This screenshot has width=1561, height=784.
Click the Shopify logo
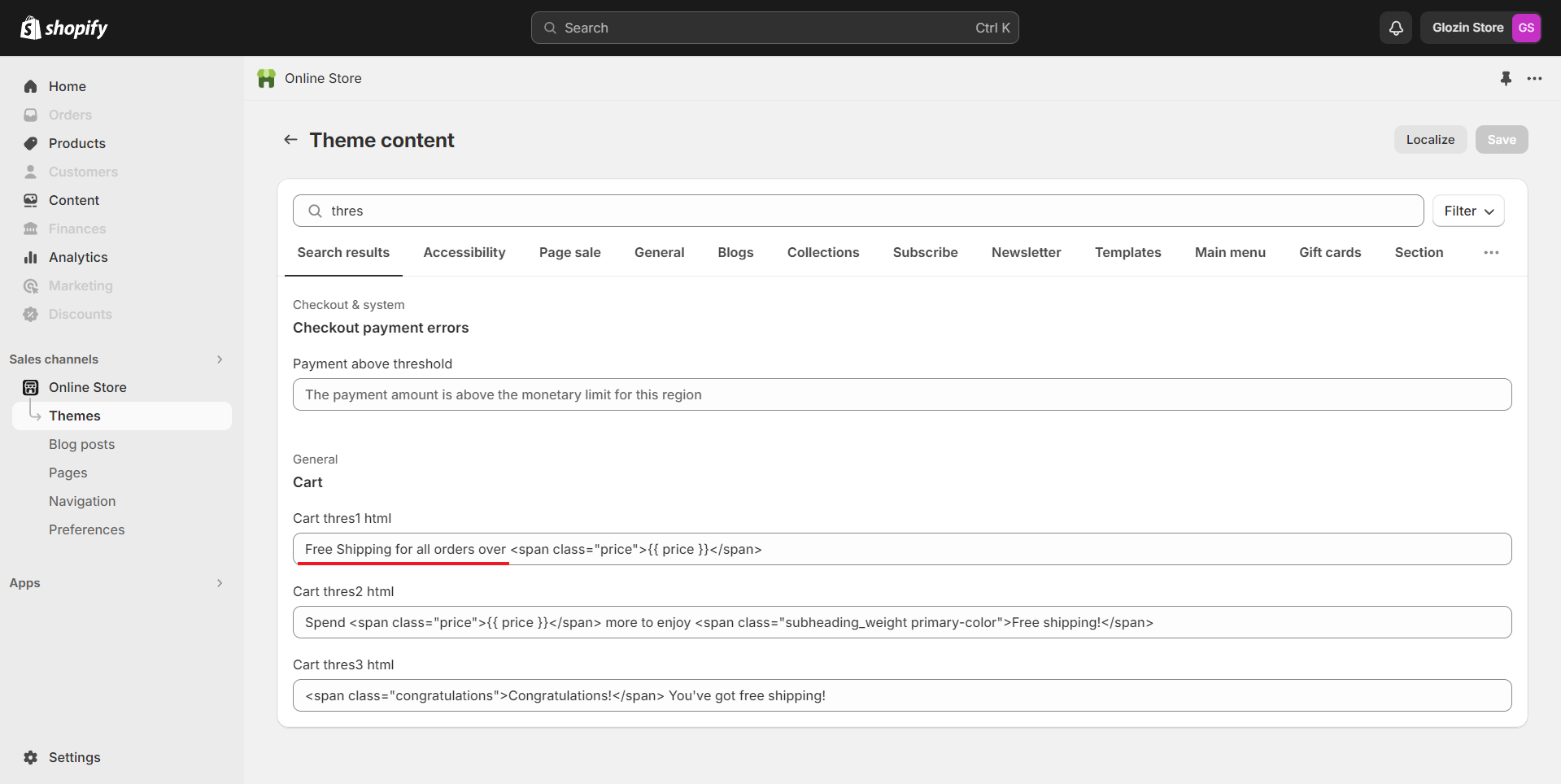[64, 28]
